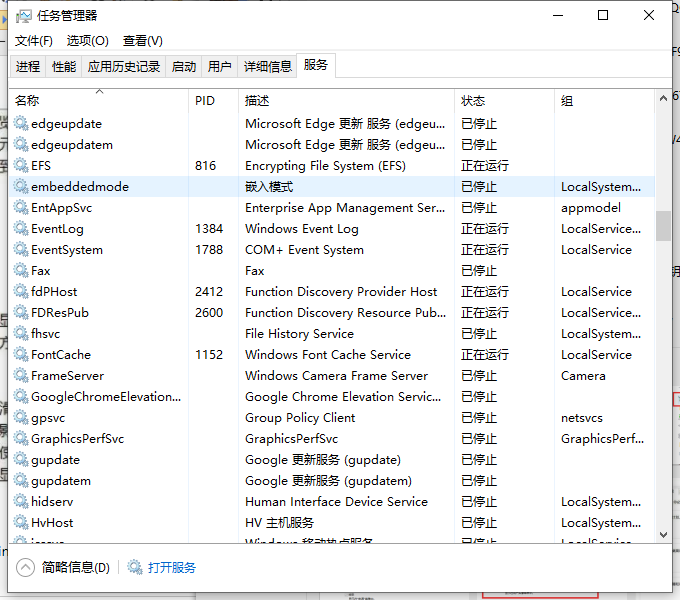The image size is (680, 600).
Task: Click the gear icon for Fax service
Action: click(x=20, y=271)
